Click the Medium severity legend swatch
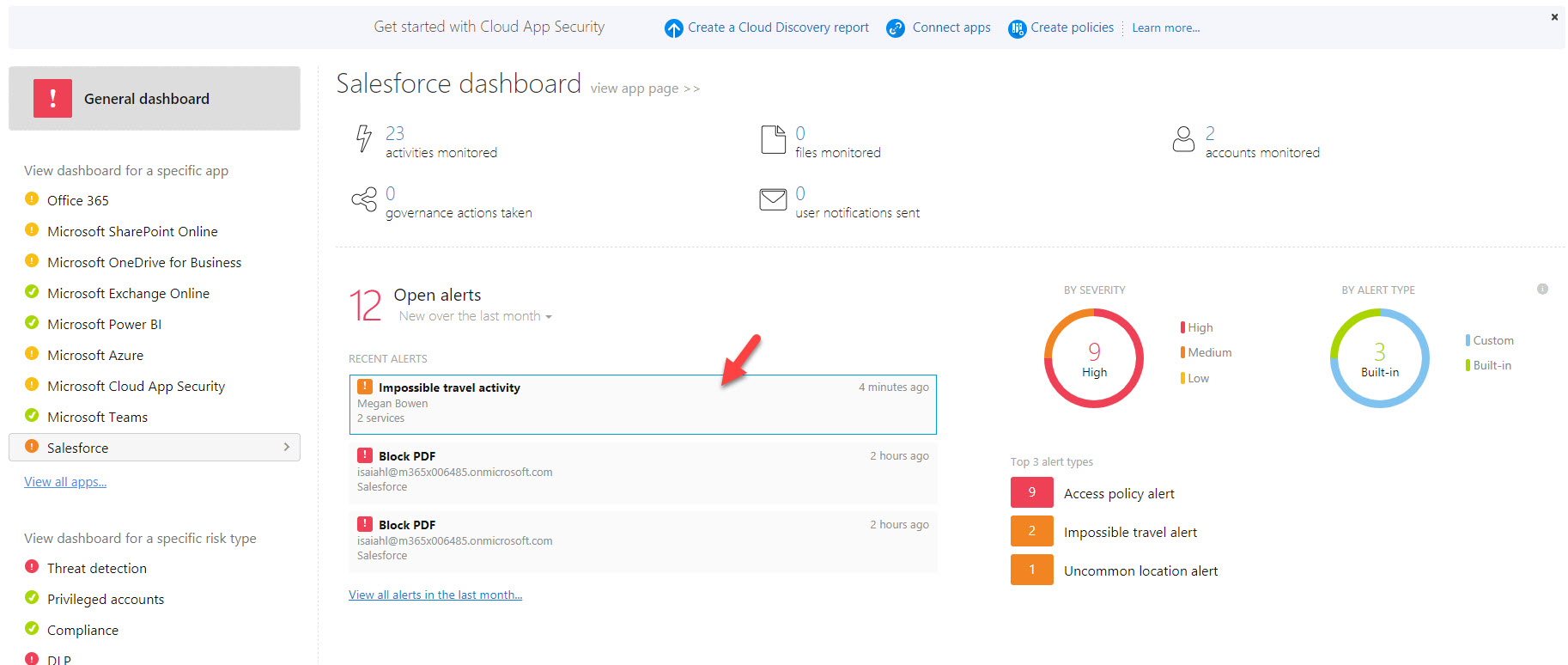Image resolution: width=1568 pixels, height=665 pixels. pyautogui.click(x=1182, y=352)
